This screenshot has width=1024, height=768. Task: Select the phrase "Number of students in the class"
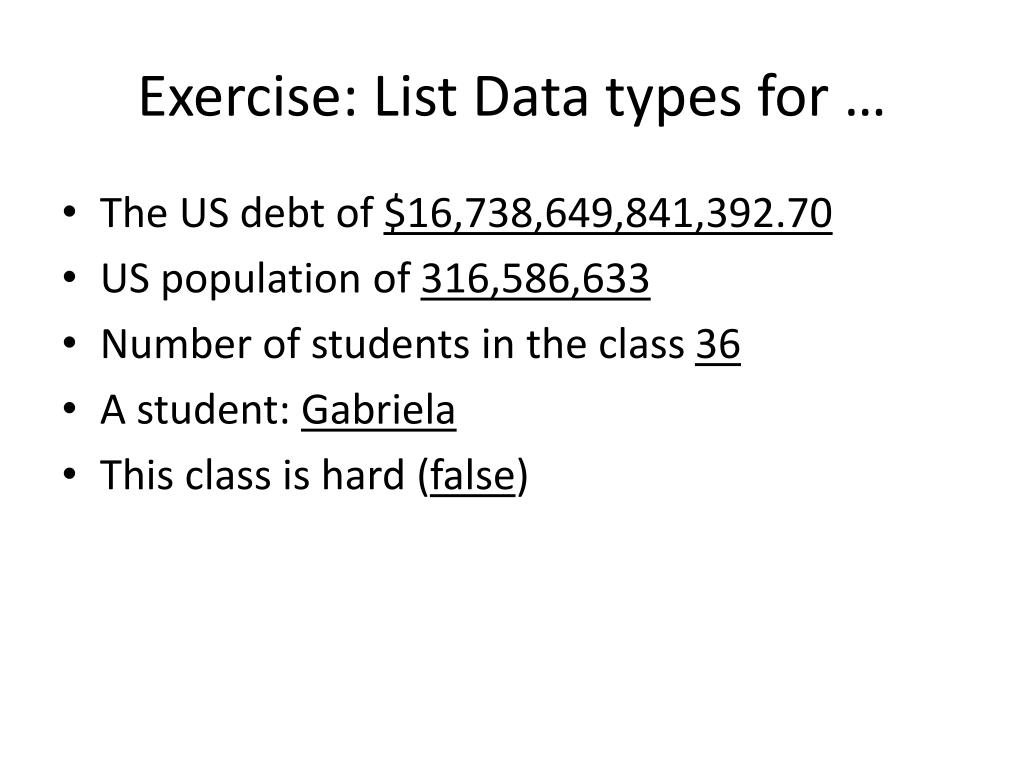click(392, 346)
